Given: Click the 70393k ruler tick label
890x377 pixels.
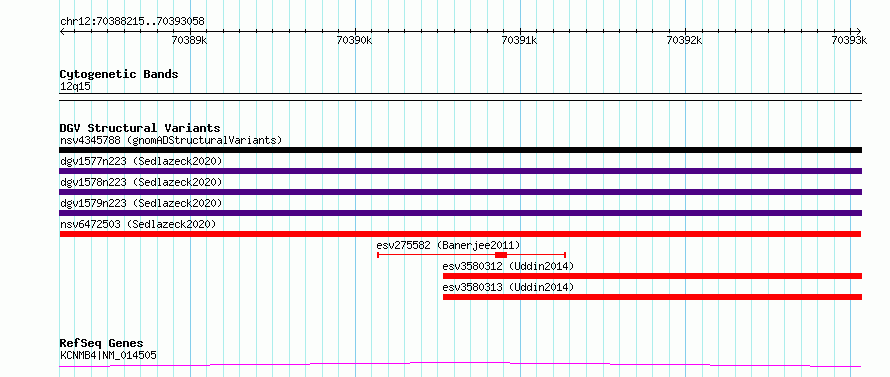Looking at the screenshot, I should pos(850,40).
